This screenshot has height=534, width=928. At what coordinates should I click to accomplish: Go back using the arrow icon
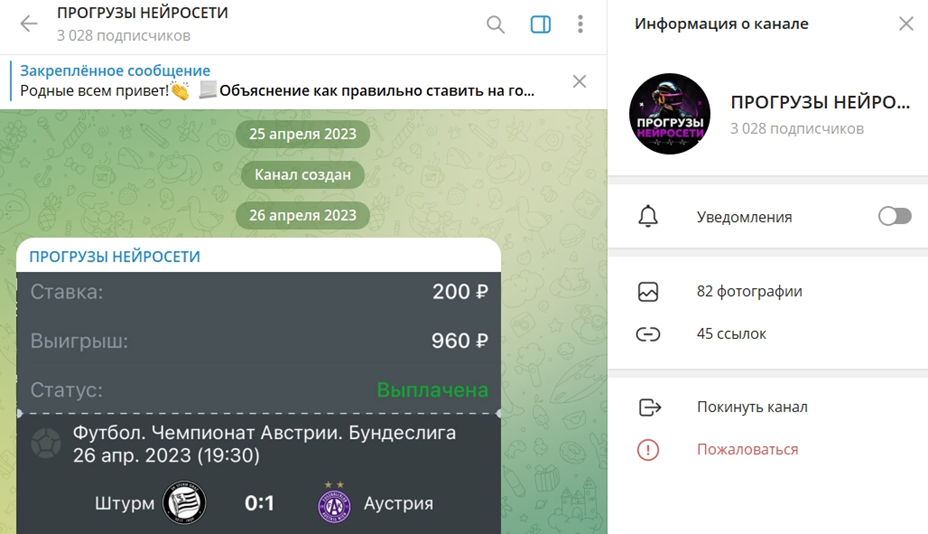(28, 24)
